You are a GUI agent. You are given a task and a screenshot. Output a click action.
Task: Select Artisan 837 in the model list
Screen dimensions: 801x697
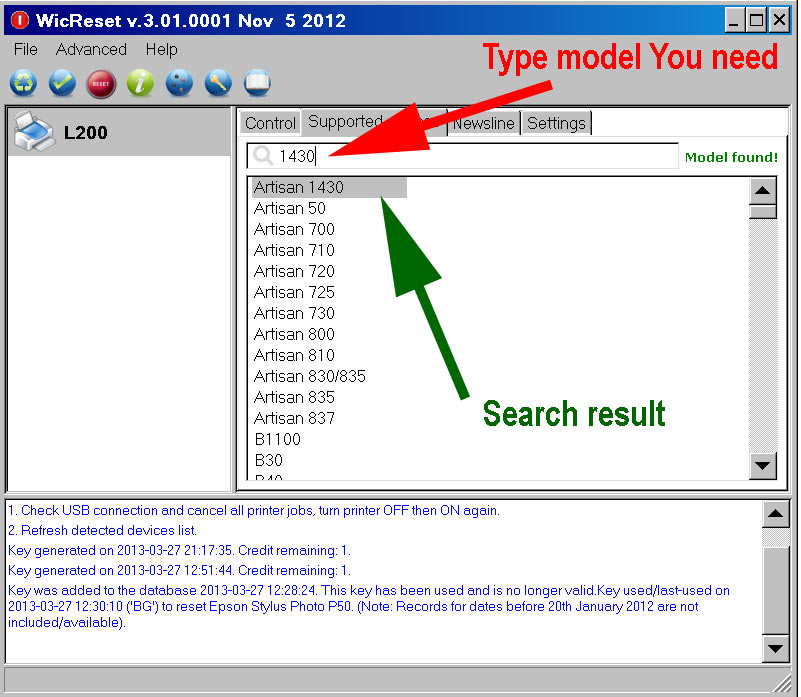(x=294, y=418)
